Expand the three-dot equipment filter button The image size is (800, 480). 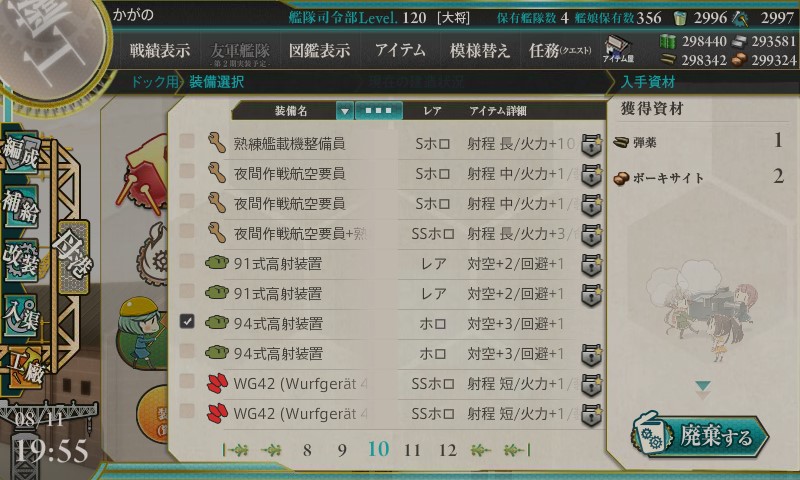click(379, 111)
